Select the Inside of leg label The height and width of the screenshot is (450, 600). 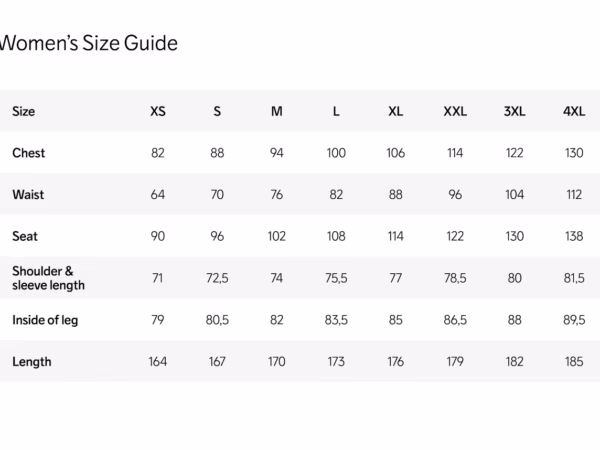tap(45, 320)
